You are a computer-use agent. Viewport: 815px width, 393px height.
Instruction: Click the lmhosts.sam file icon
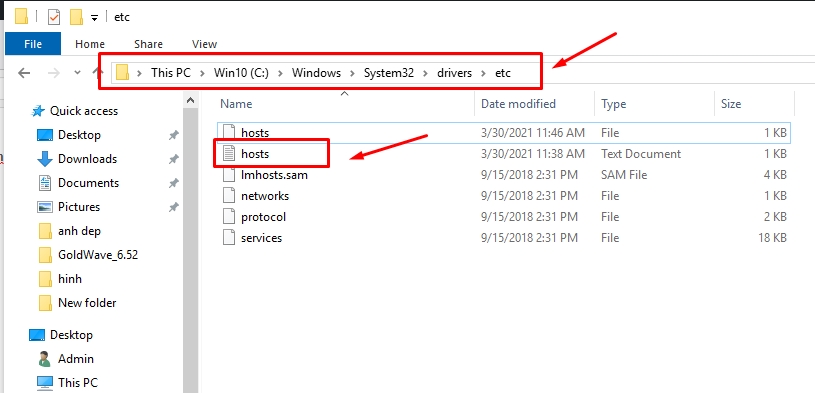coord(229,175)
